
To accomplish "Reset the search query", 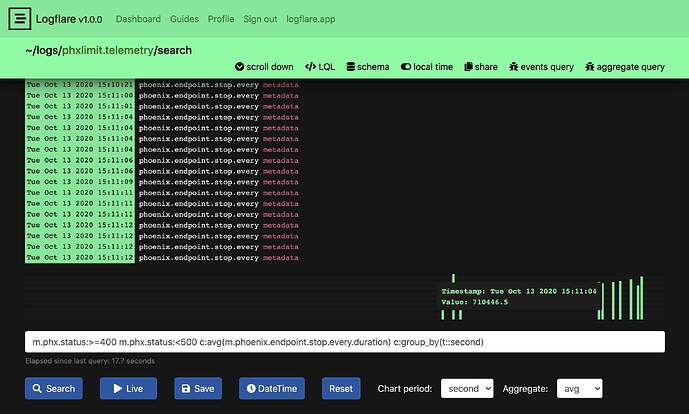I will pos(341,389).
